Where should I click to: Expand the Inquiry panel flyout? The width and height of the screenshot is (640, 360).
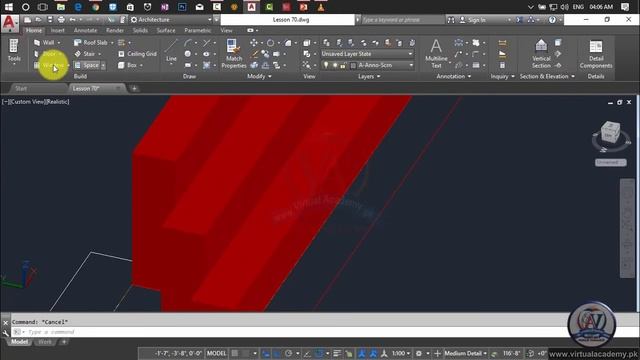coord(502,76)
